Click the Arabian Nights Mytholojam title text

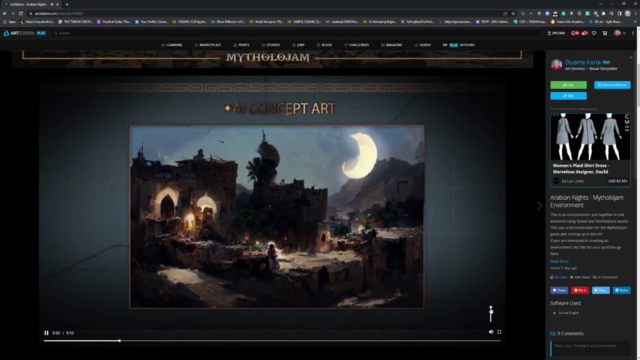[587, 201]
